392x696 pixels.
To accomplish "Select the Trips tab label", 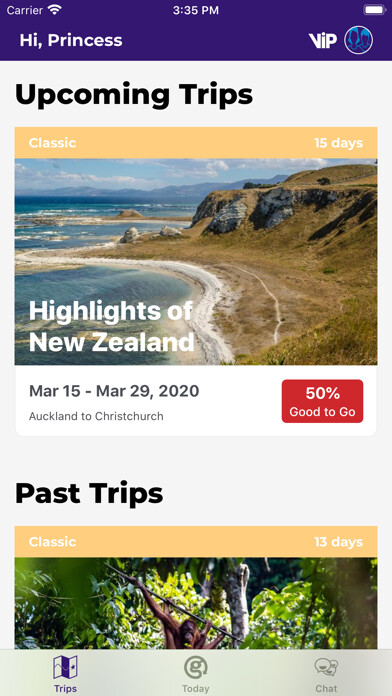I will [x=65, y=688].
